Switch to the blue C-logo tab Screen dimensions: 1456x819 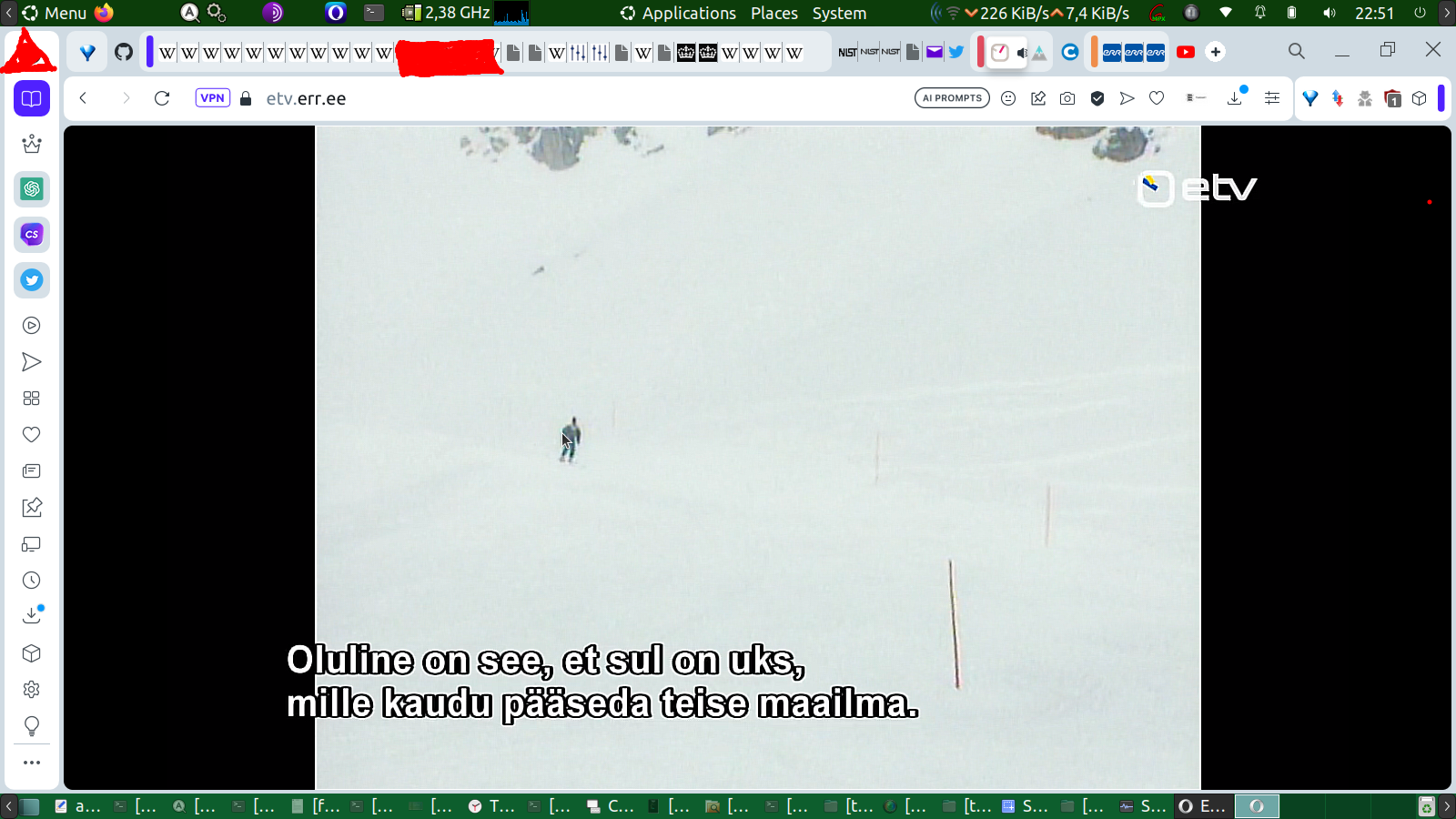tap(1070, 52)
